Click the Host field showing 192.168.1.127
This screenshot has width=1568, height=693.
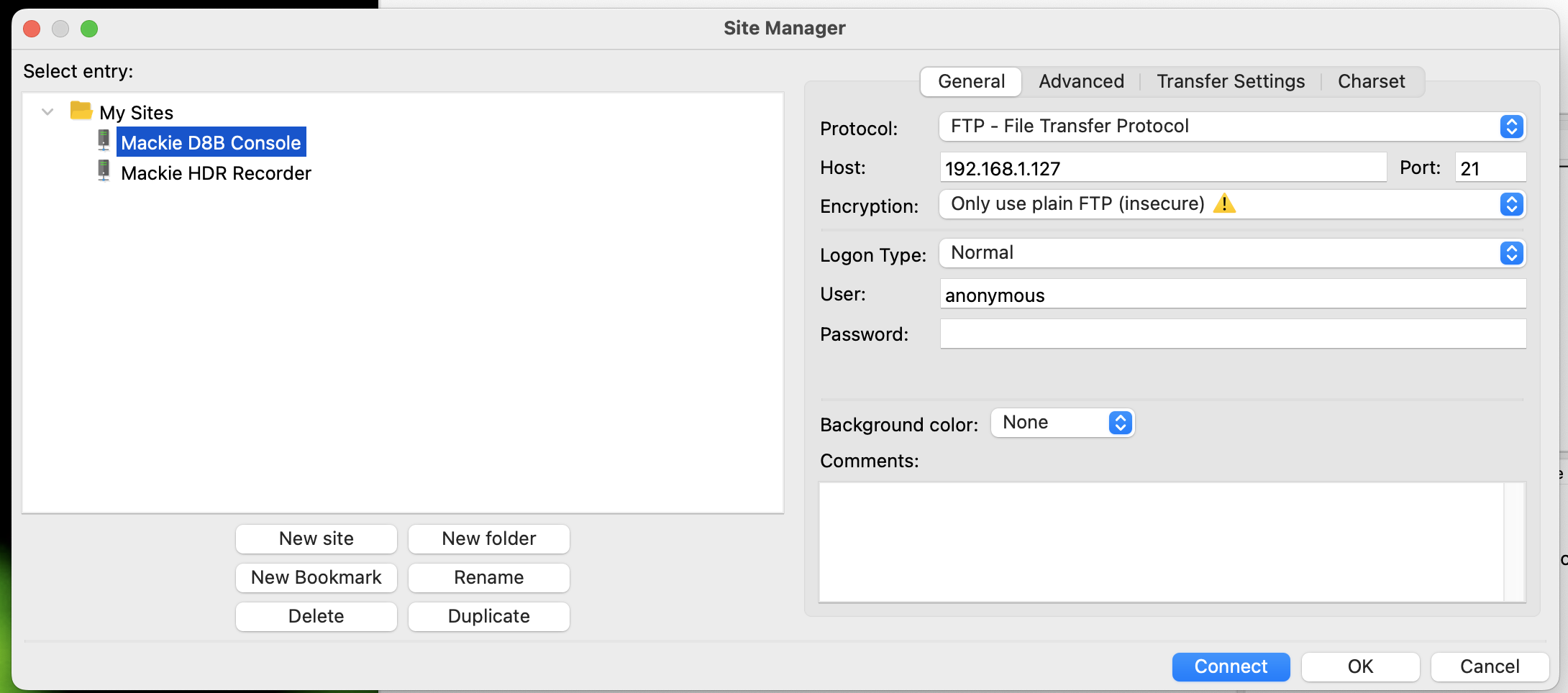[x=1163, y=167]
